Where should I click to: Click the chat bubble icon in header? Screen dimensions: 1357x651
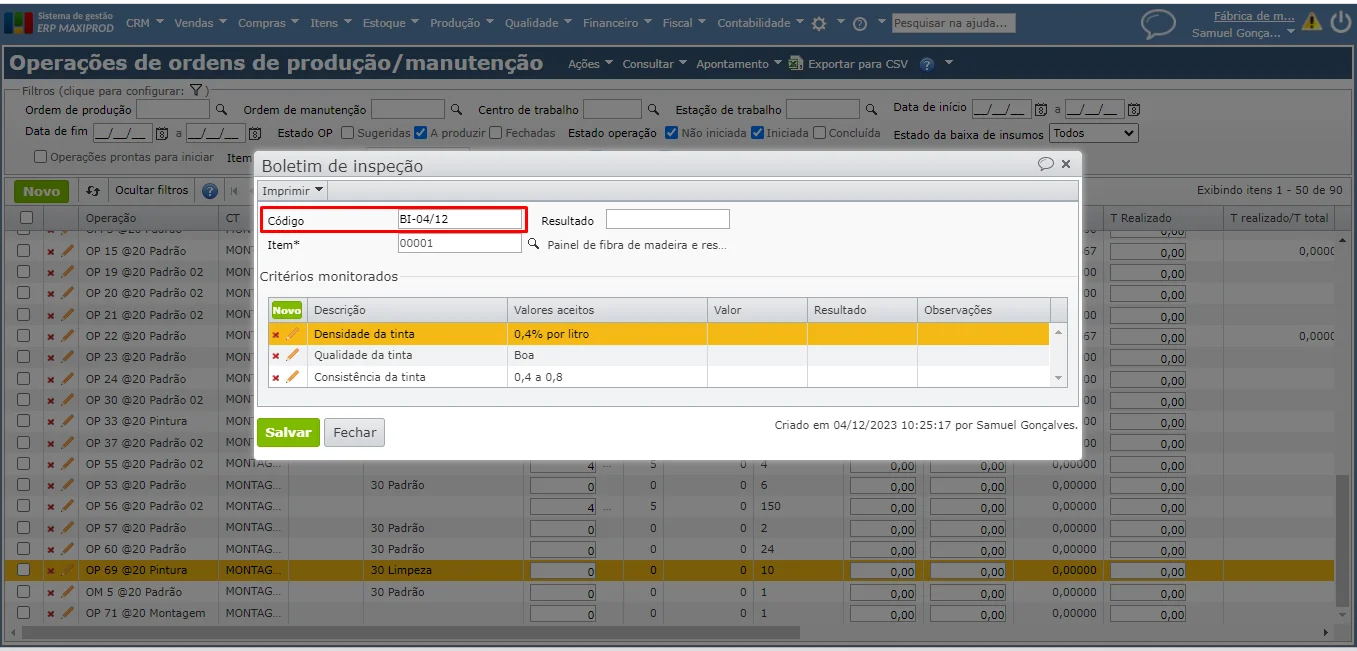[x=1158, y=24]
